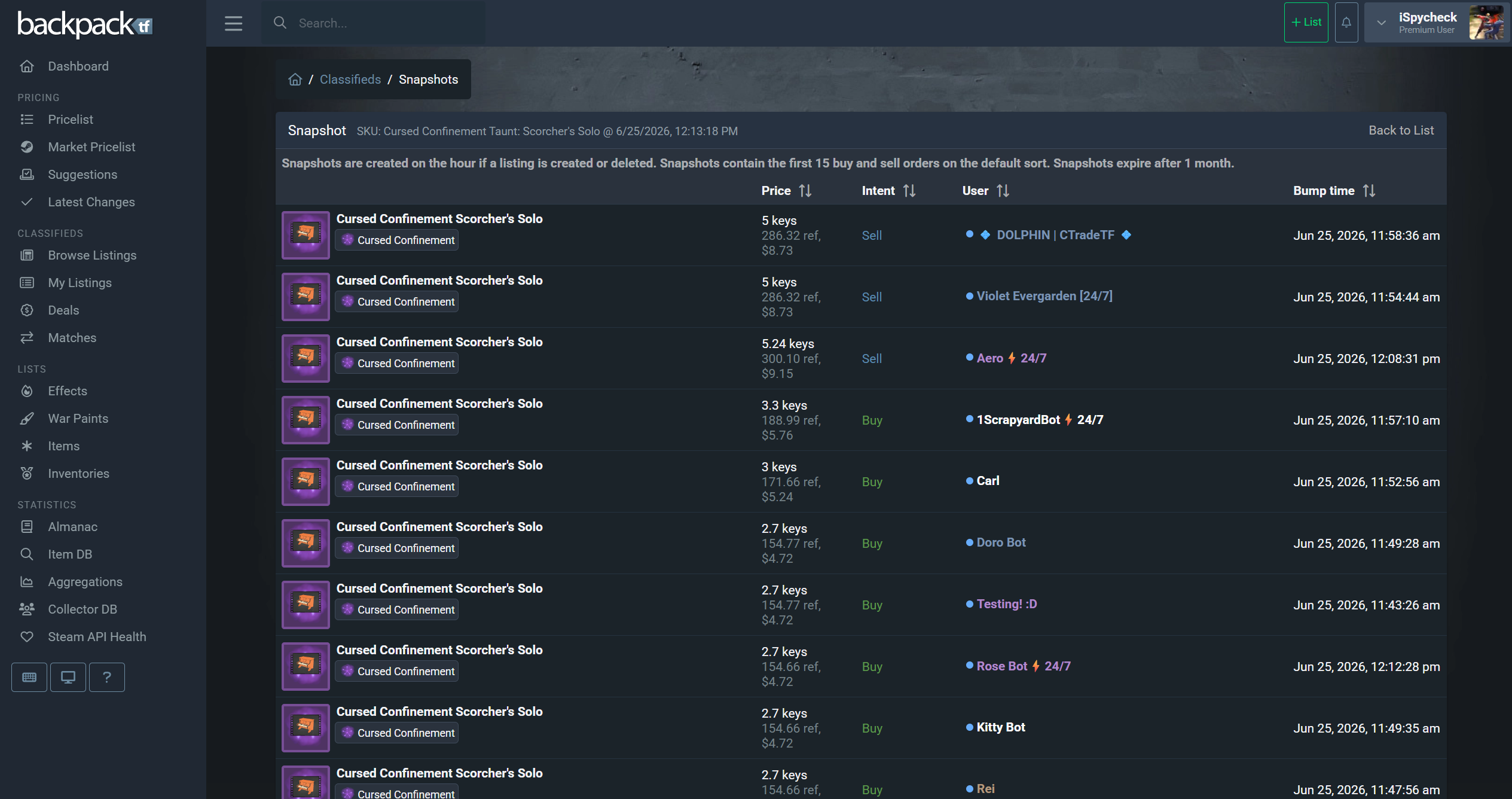Image resolution: width=1512 pixels, height=799 pixels.
Task: Click the Matches arrows icon
Action: point(27,338)
